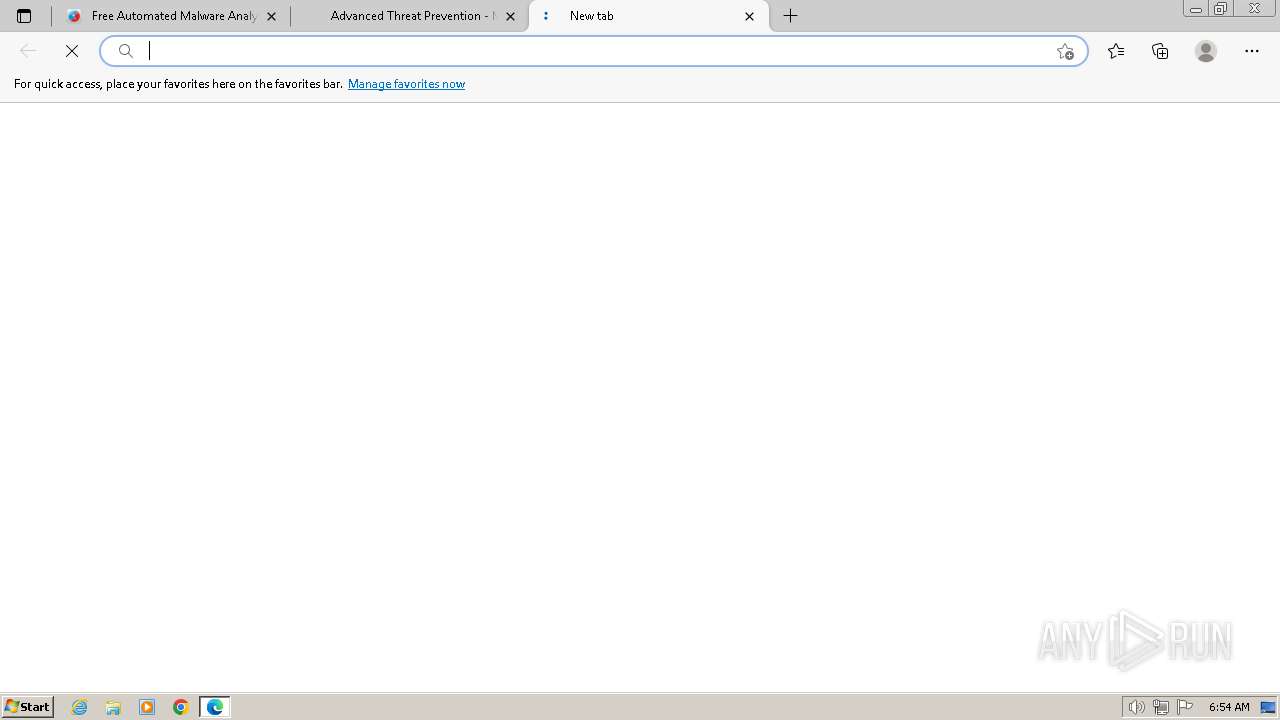The image size is (1280, 720).
Task: Launch Google Chrome from taskbar
Action: tap(181, 707)
